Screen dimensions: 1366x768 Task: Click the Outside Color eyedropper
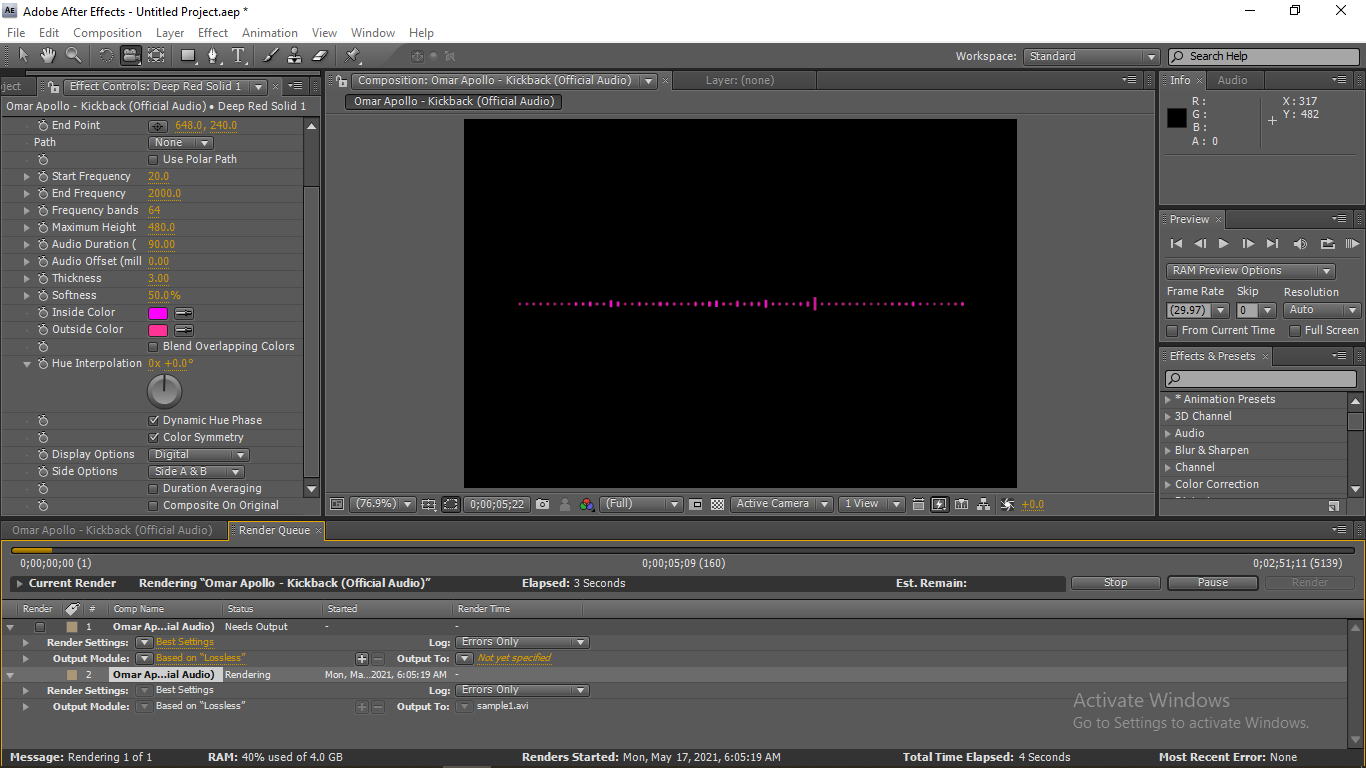click(184, 330)
